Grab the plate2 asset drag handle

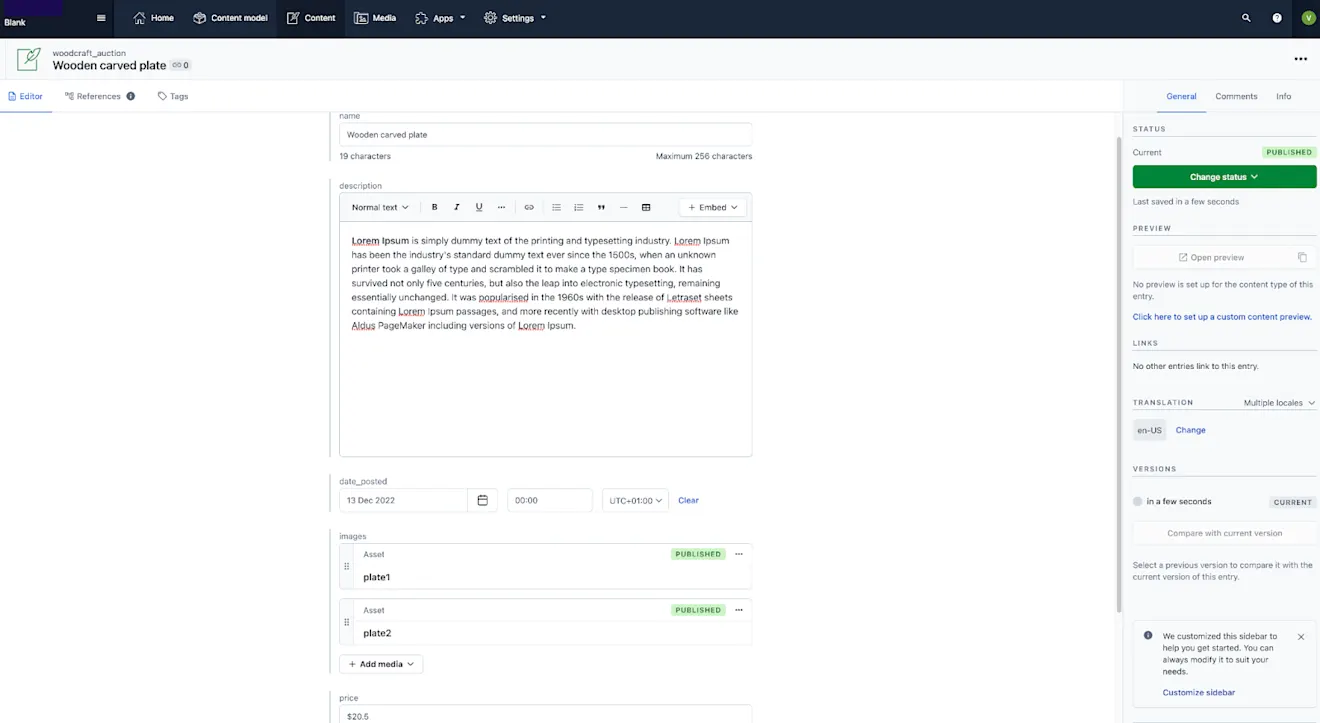click(347, 623)
